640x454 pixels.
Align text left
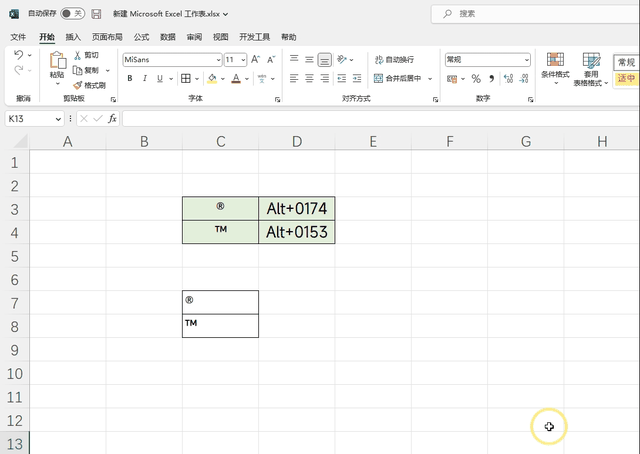tap(294, 78)
